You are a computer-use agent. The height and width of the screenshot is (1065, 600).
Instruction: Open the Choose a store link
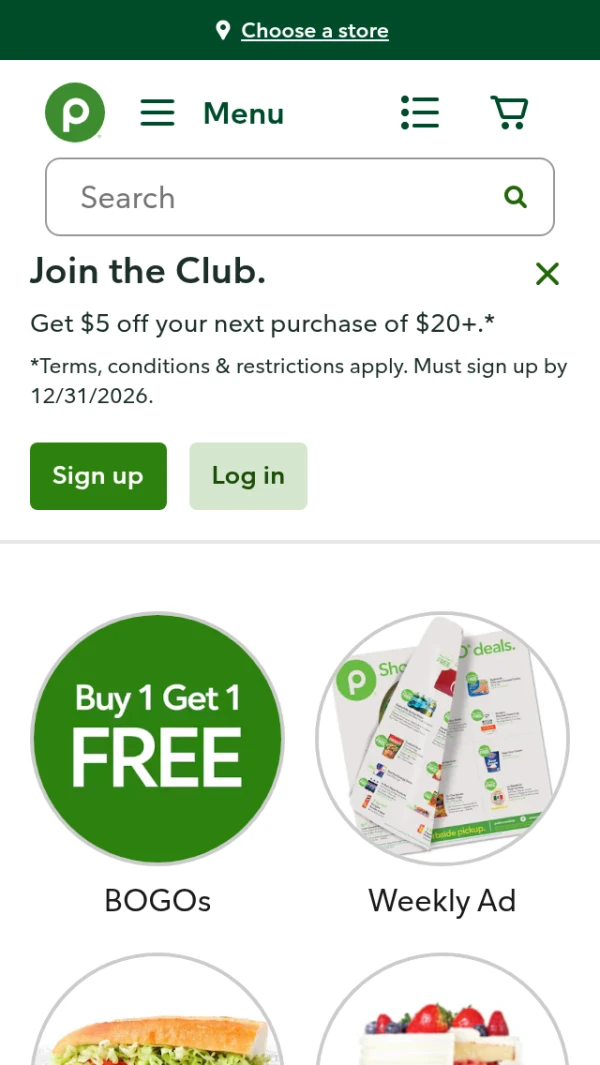point(315,31)
